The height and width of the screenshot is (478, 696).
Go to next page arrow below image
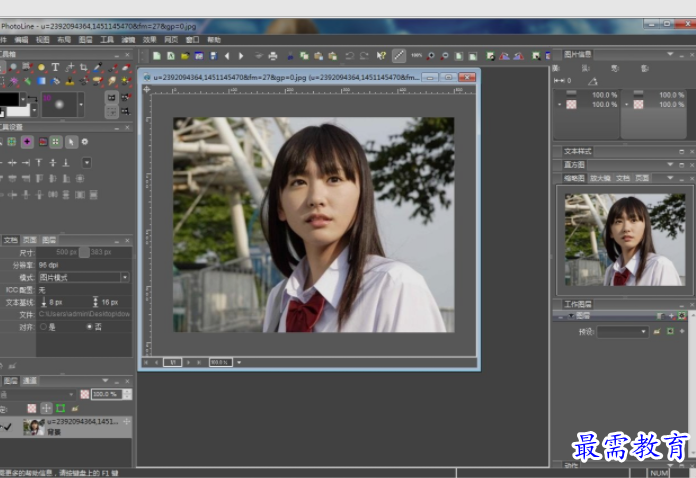coord(189,363)
